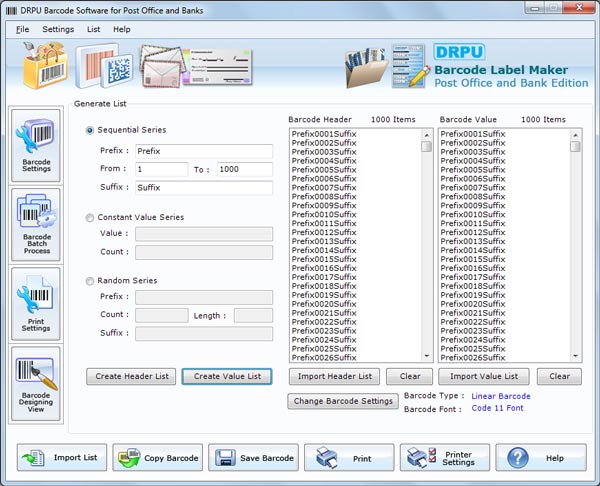600x486 pixels.
Task: Click the blue question mark Help icon
Action: click(x=518, y=458)
